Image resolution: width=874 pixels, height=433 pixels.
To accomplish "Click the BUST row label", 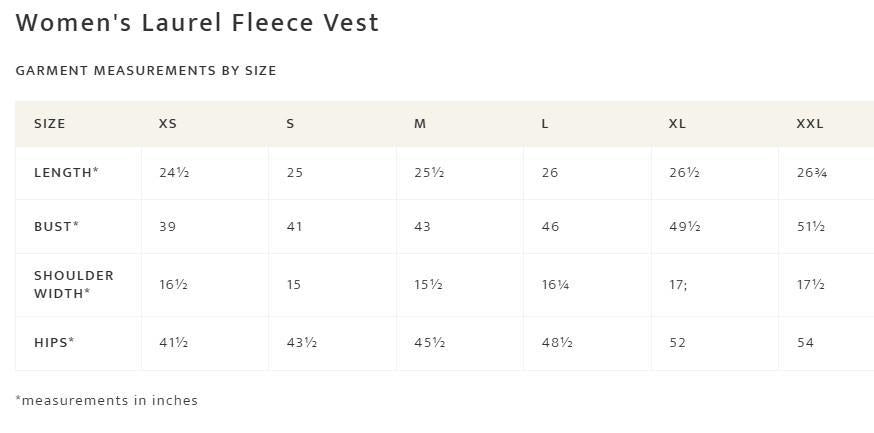I will (x=56, y=227).
